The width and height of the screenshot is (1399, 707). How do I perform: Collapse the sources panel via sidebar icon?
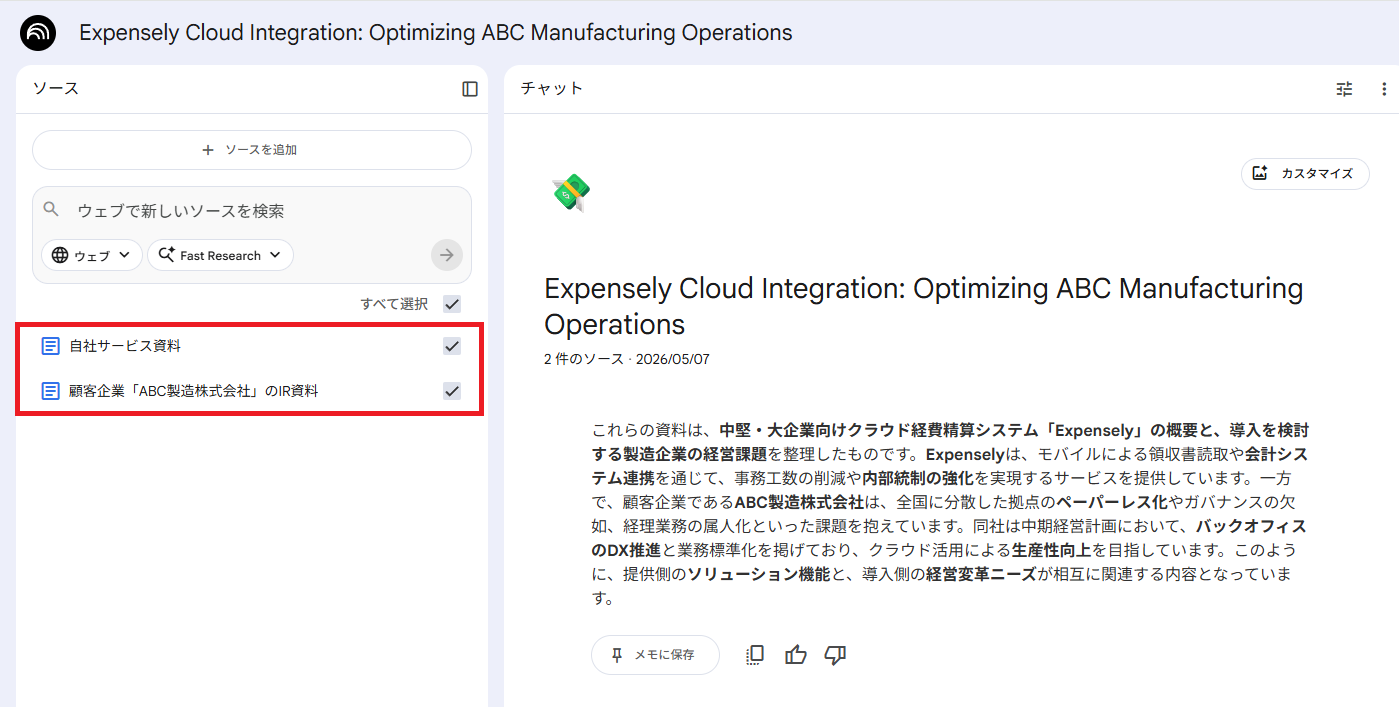pos(470,89)
